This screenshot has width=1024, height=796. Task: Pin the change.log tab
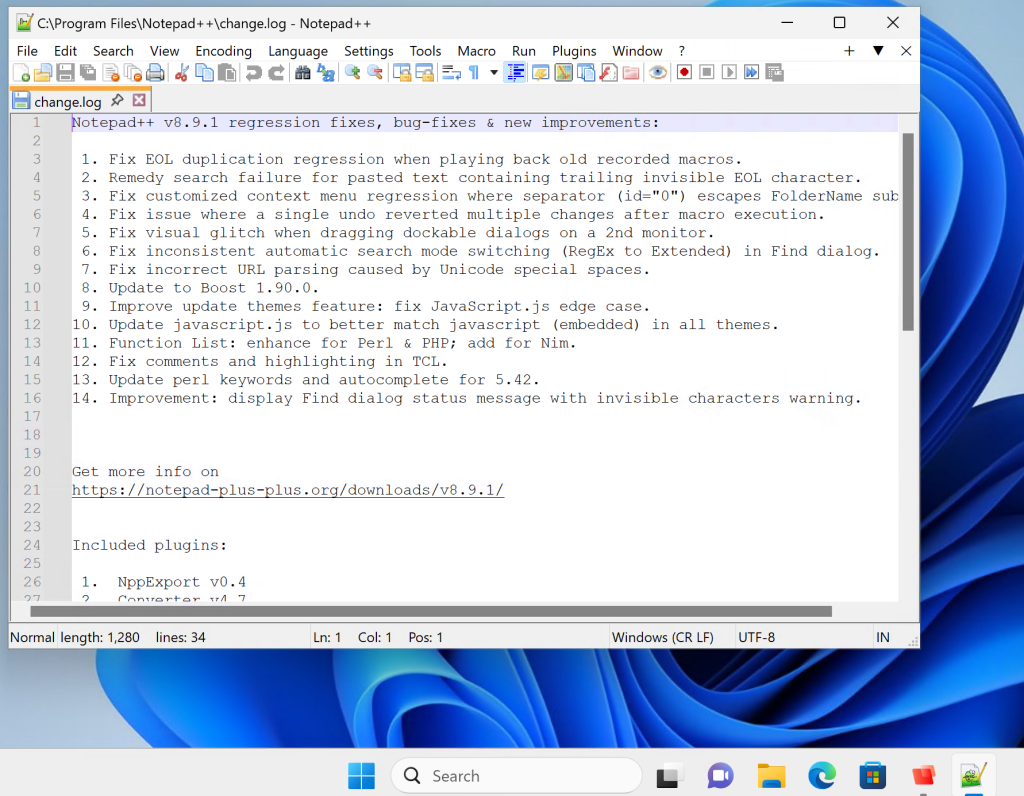click(117, 100)
